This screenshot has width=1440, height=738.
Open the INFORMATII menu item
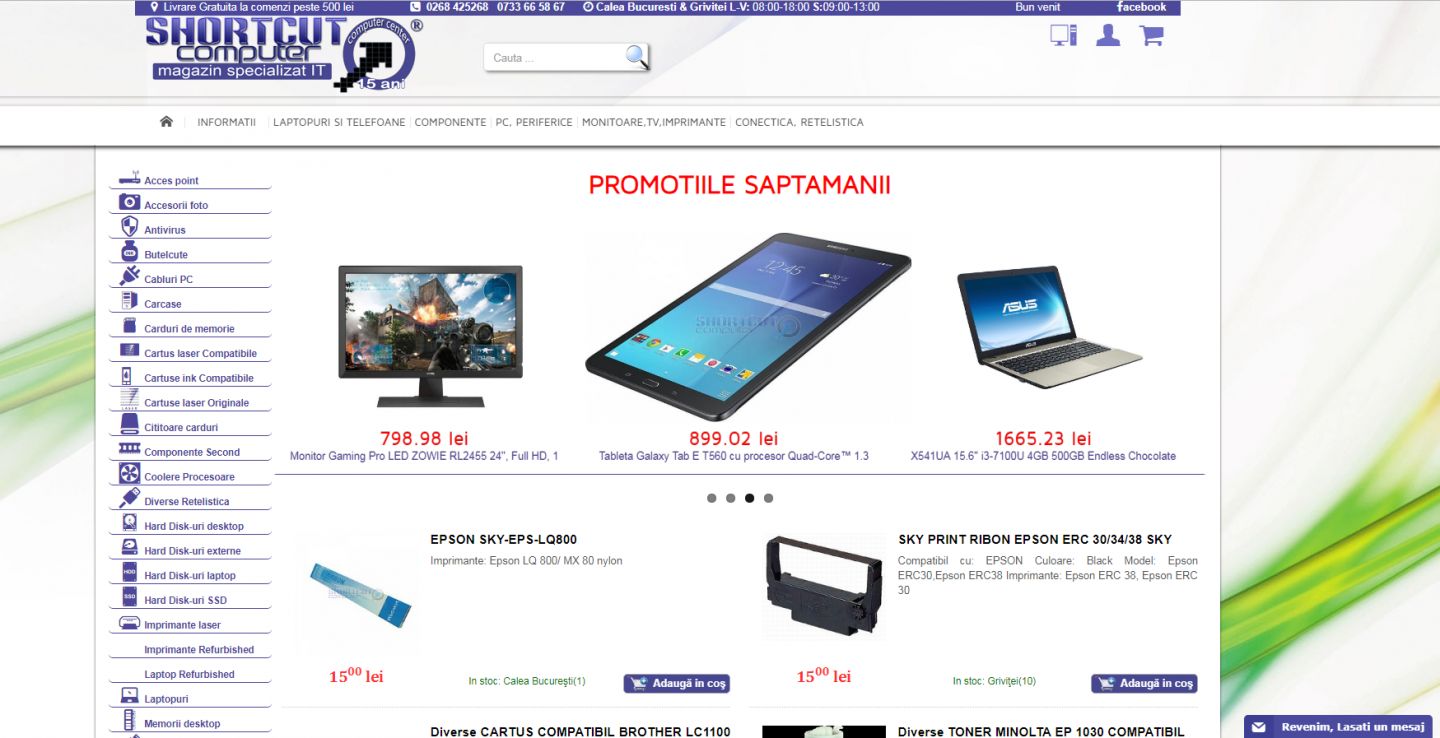[227, 122]
